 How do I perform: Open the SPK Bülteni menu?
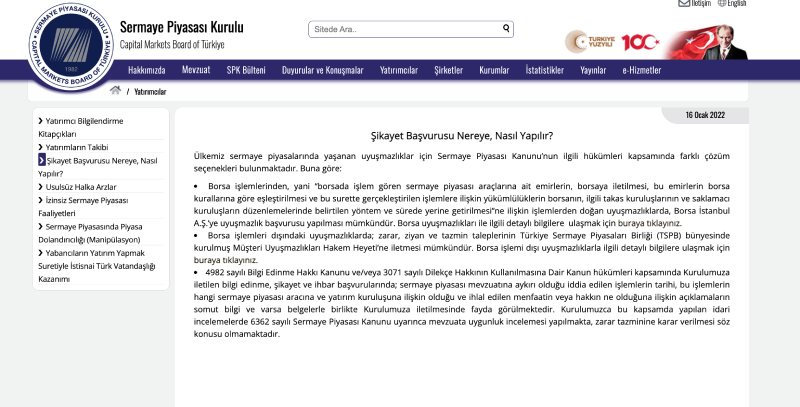pyautogui.click(x=246, y=70)
